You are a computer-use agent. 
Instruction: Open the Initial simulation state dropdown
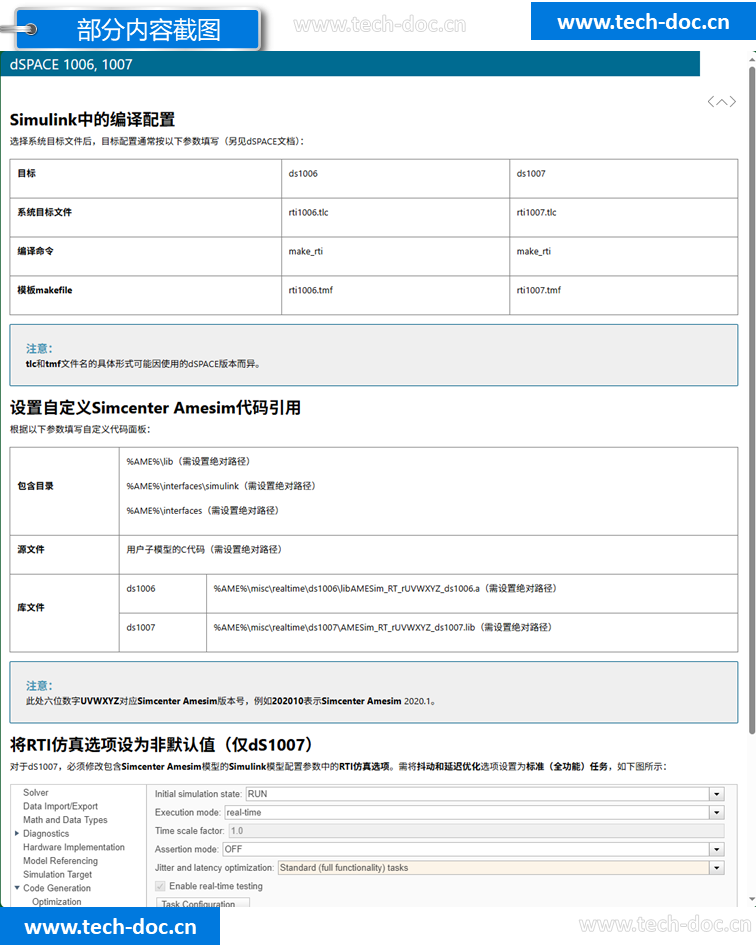pos(717,794)
